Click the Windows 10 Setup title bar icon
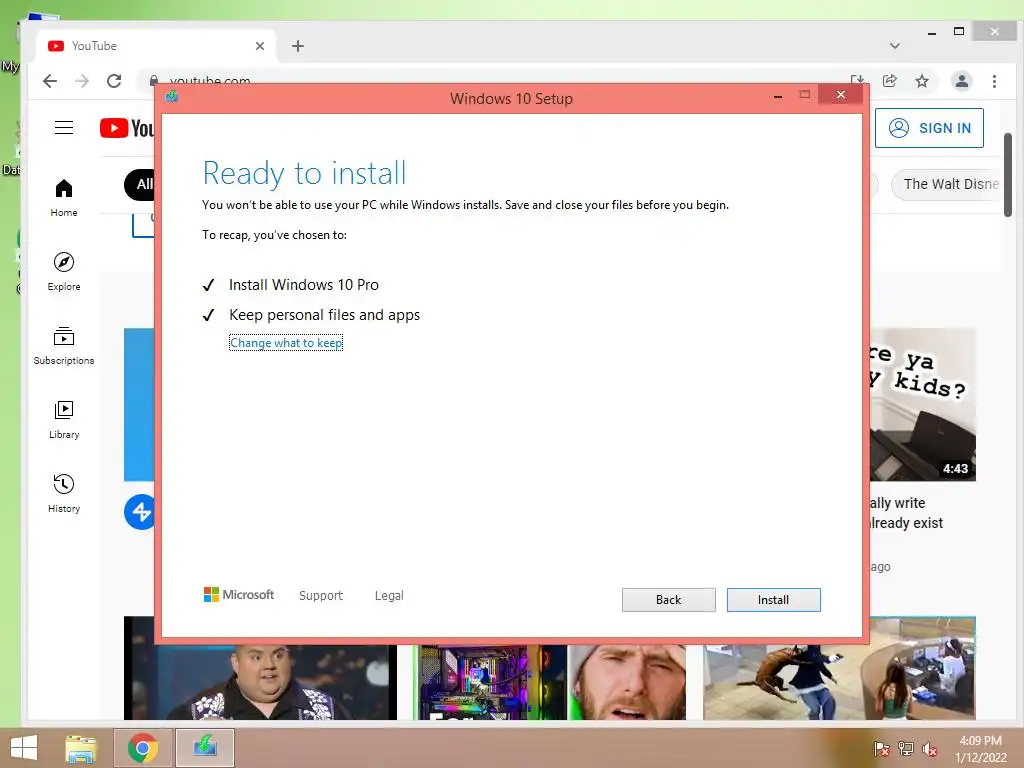 pyautogui.click(x=172, y=97)
